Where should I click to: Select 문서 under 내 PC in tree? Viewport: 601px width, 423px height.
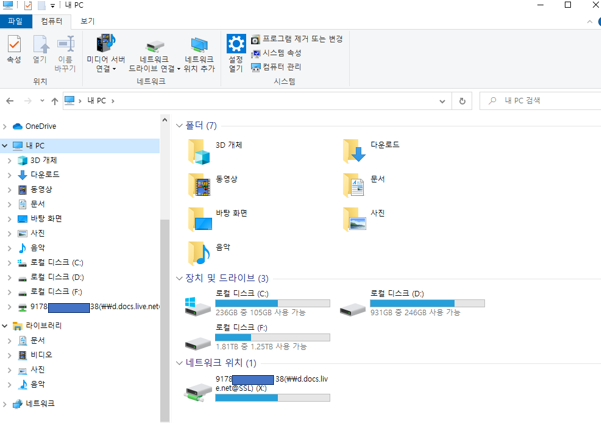(x=32, y=204)
